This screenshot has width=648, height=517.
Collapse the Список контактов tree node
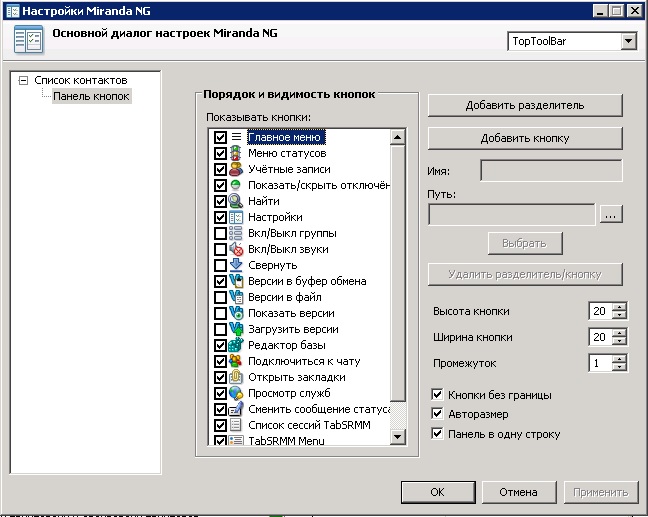pyautogui.click(x=24, y=80)
